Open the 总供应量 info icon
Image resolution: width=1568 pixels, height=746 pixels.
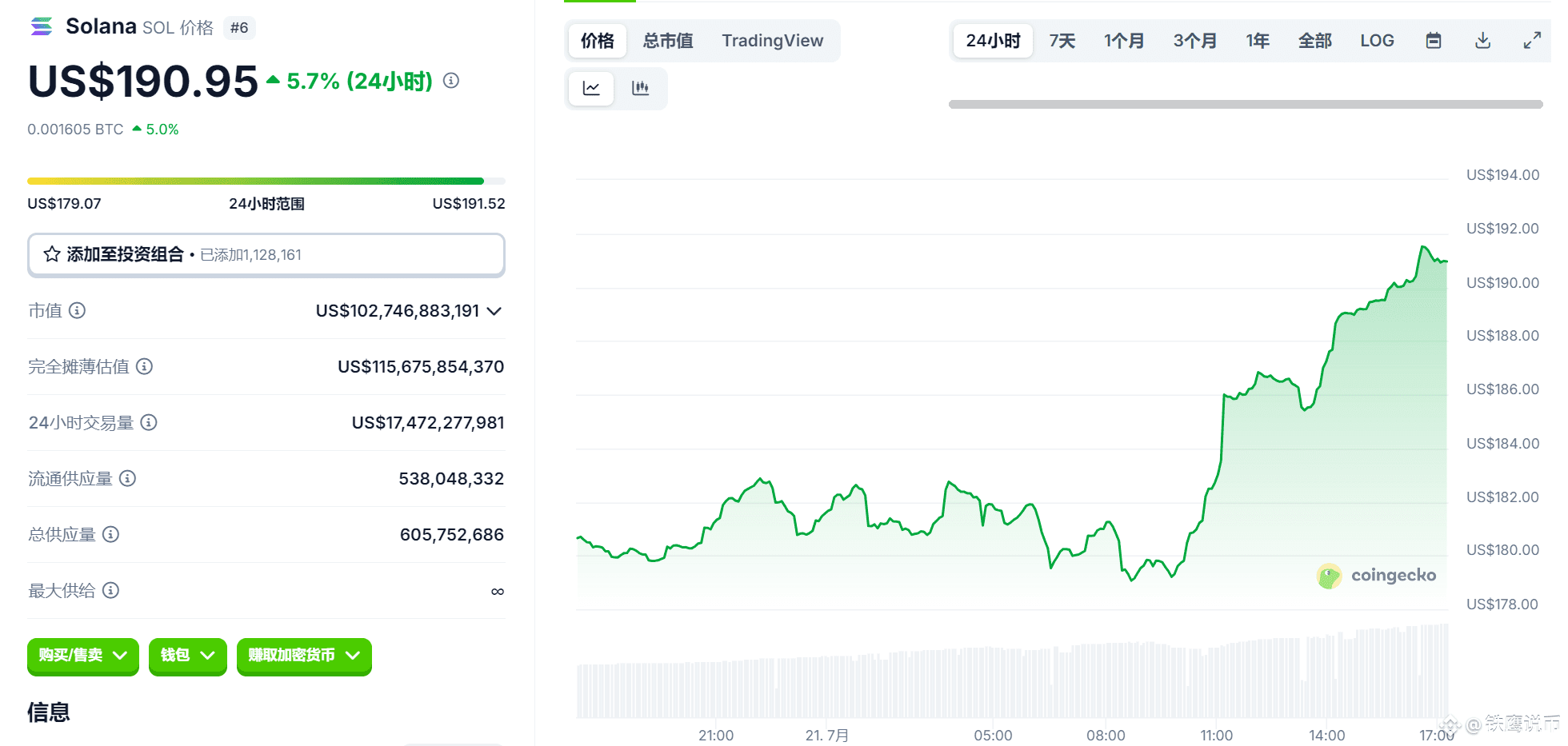pos(110,534)
